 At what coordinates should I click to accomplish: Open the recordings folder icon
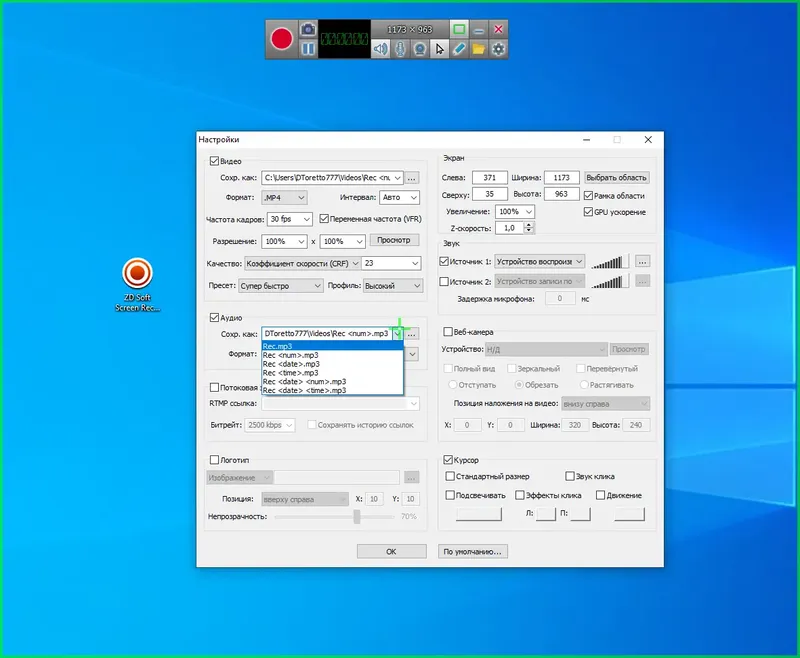coord(479,48)
